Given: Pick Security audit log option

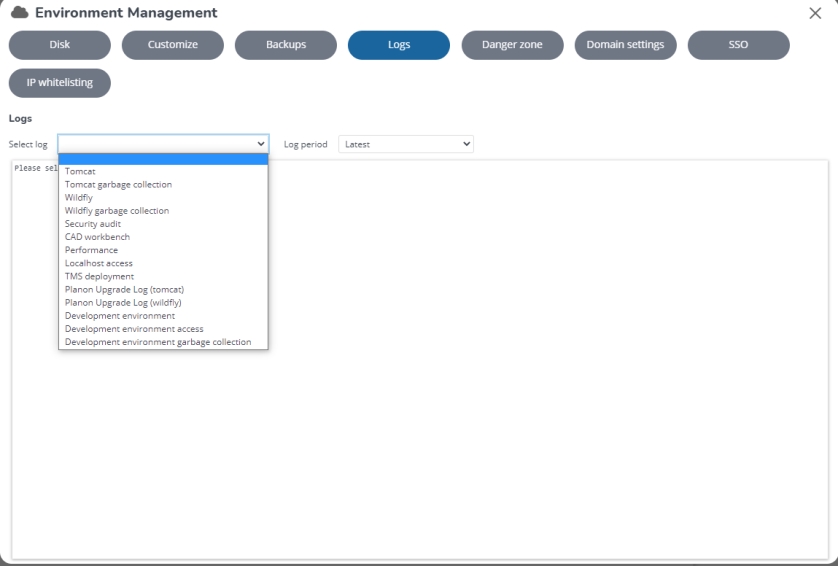Looking at the screenshot, I should click(x=93, y=224).
